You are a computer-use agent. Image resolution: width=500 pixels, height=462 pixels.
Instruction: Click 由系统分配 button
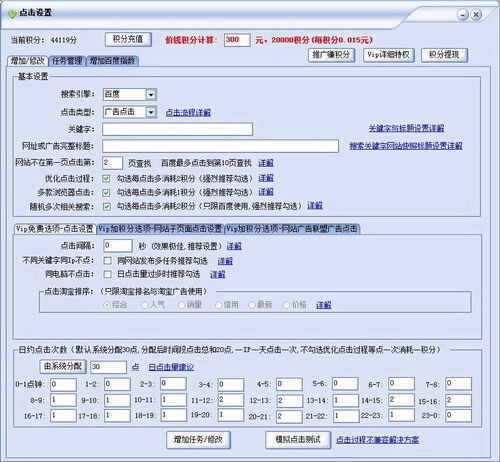coord(63,367)
